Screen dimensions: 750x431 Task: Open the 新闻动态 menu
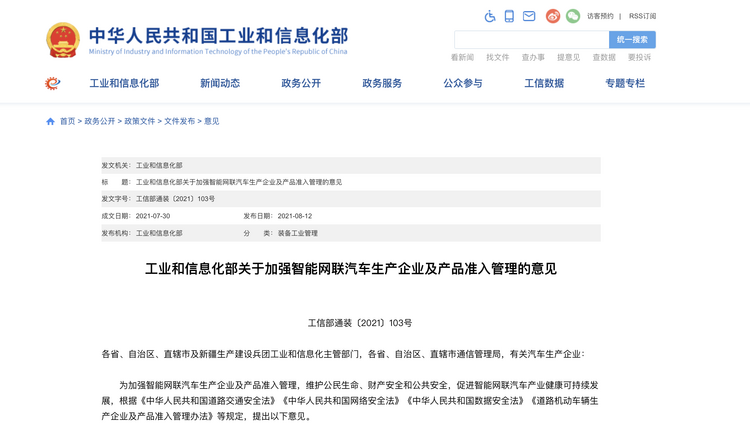coord(220,83)
